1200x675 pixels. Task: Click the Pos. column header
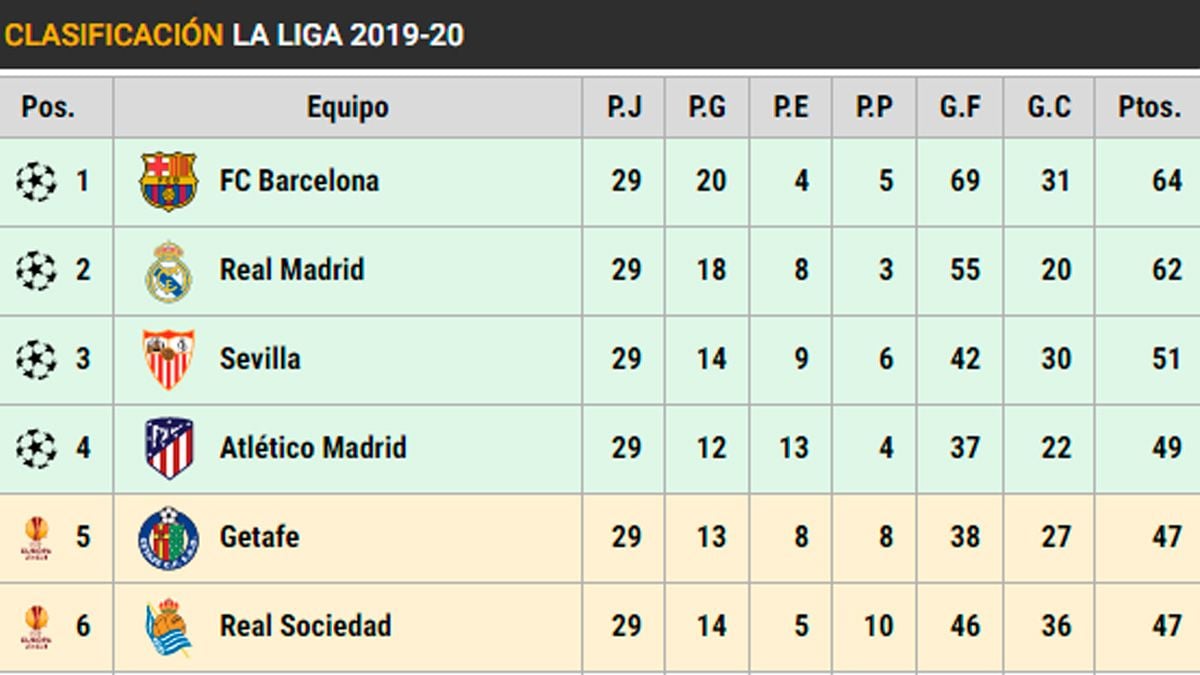[48, 107]
